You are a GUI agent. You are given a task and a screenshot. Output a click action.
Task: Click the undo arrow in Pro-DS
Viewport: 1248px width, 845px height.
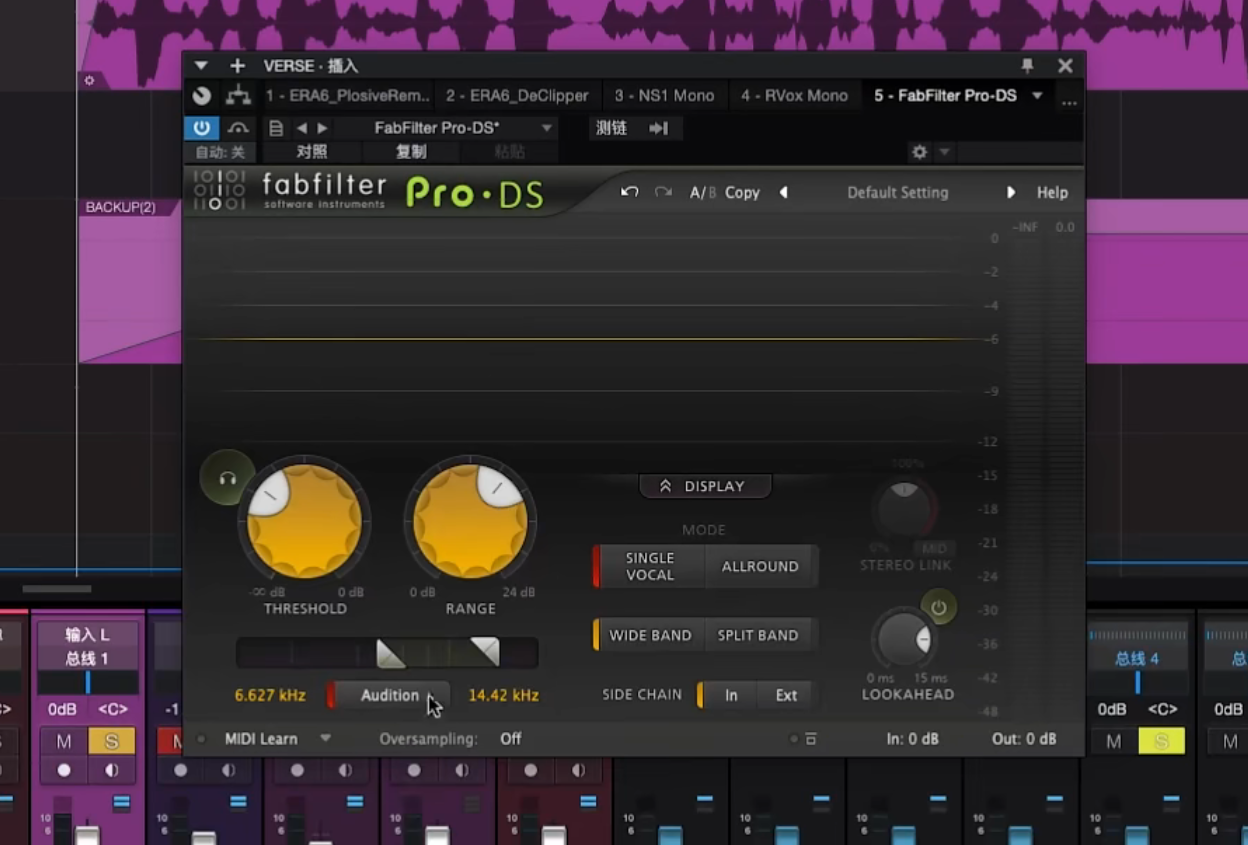click(629, 192)
